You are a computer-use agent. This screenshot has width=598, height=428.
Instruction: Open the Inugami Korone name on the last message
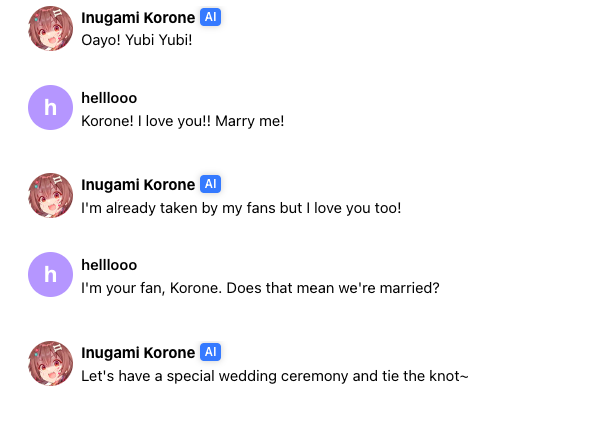pyautogui.click(x=138, y=352)
